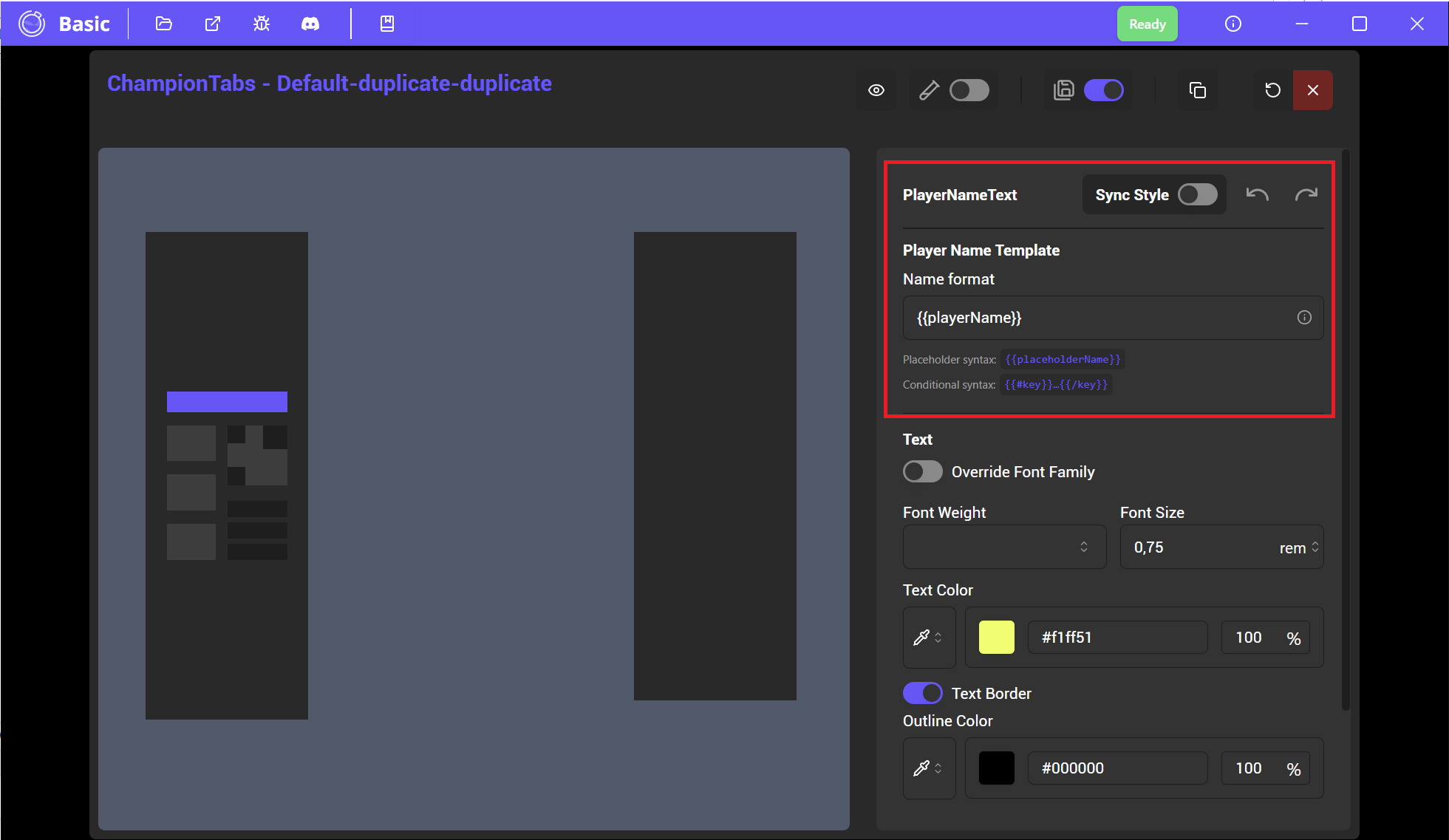Image resolution: width=1449 pixels, height=840 pixels.
Task: Expand the Text Color eyedropper mode selector
Action: (928, 638)
